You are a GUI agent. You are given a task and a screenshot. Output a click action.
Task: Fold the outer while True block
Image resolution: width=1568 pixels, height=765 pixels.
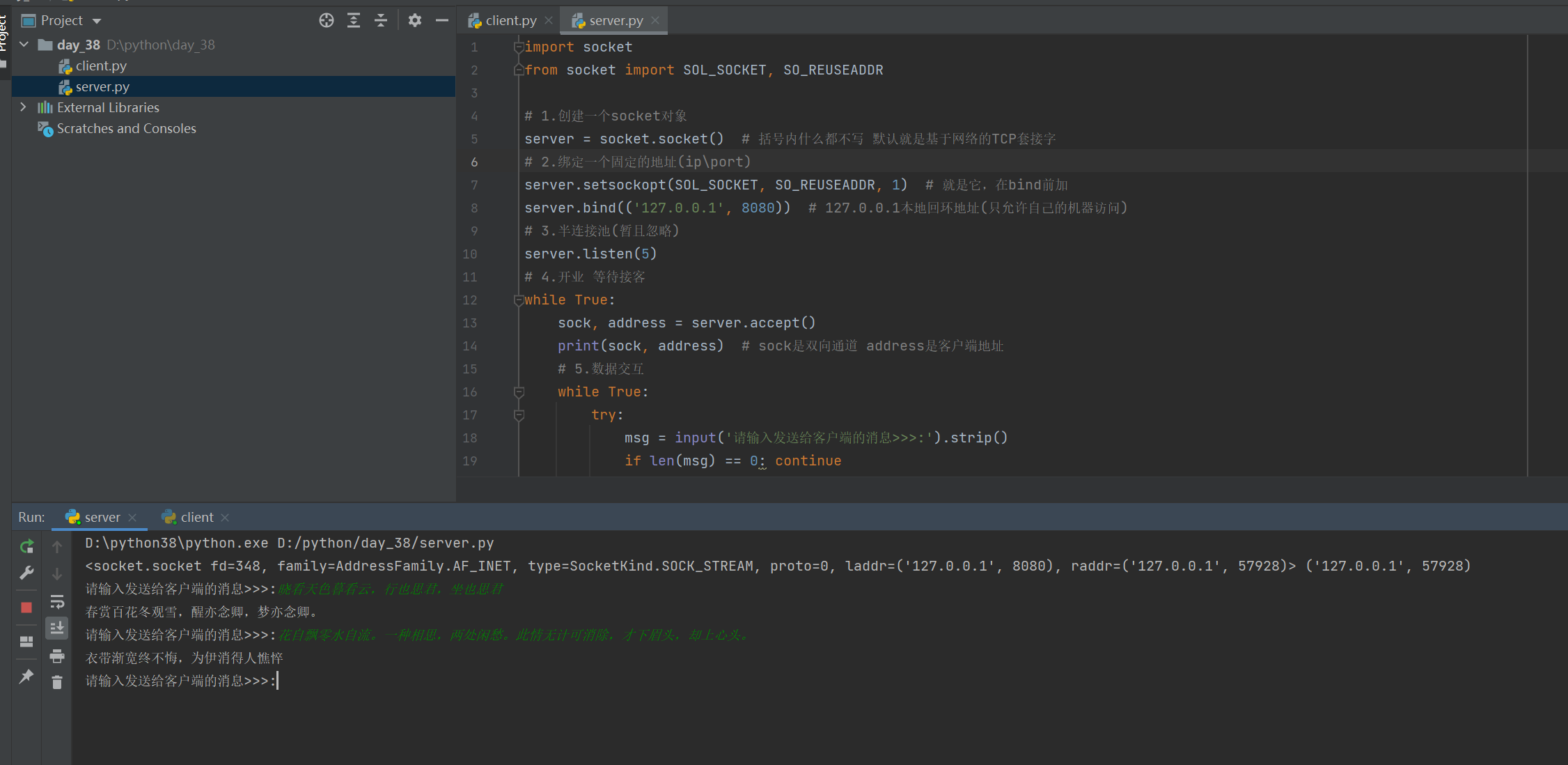click(x=518, y=300)
